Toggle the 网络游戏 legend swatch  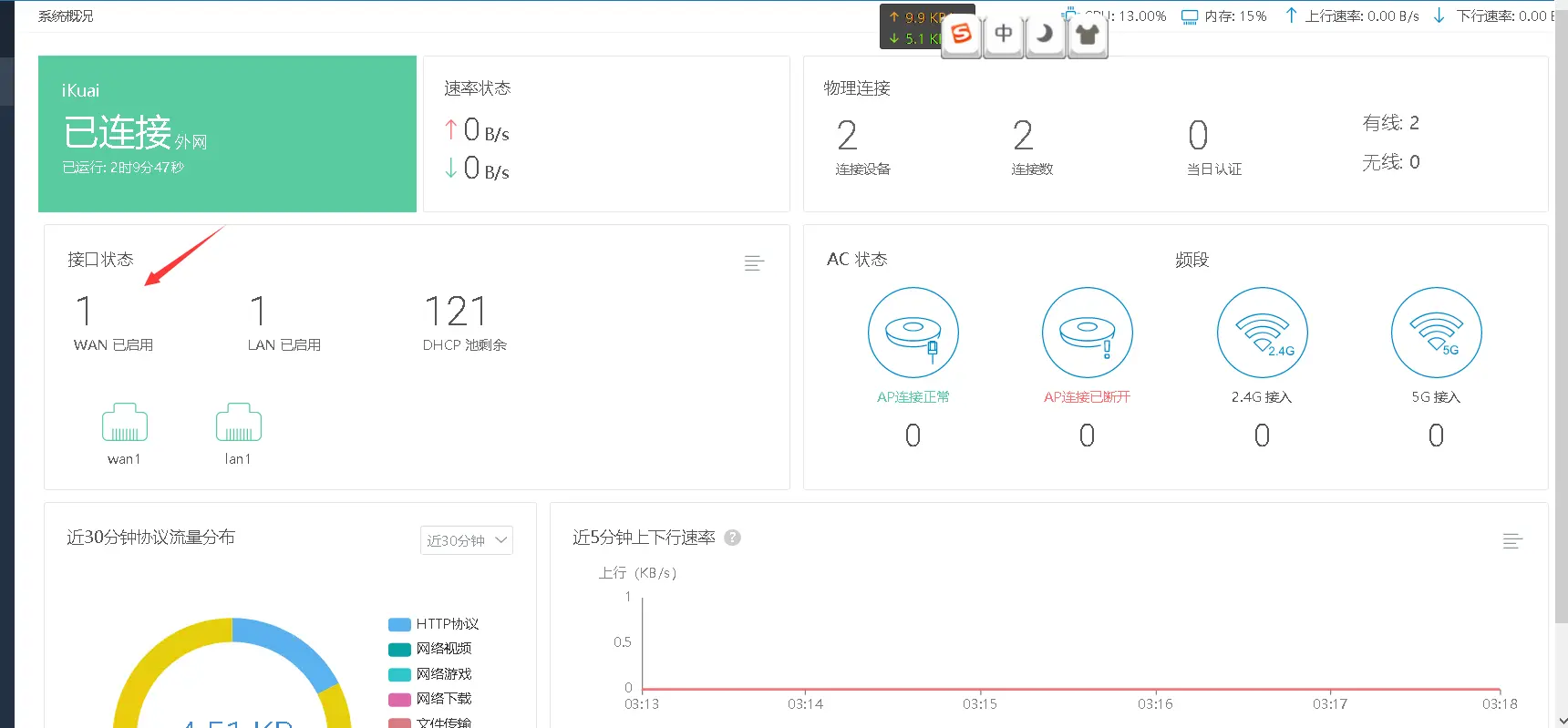coord(399,674)
